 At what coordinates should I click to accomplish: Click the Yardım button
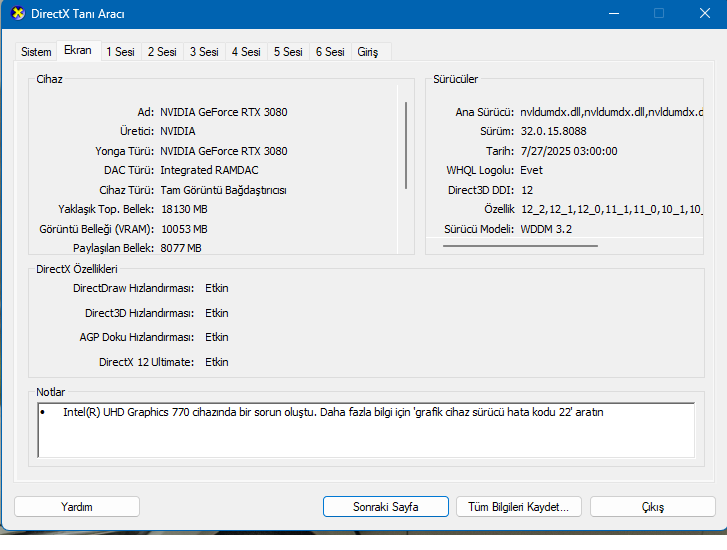77,506
